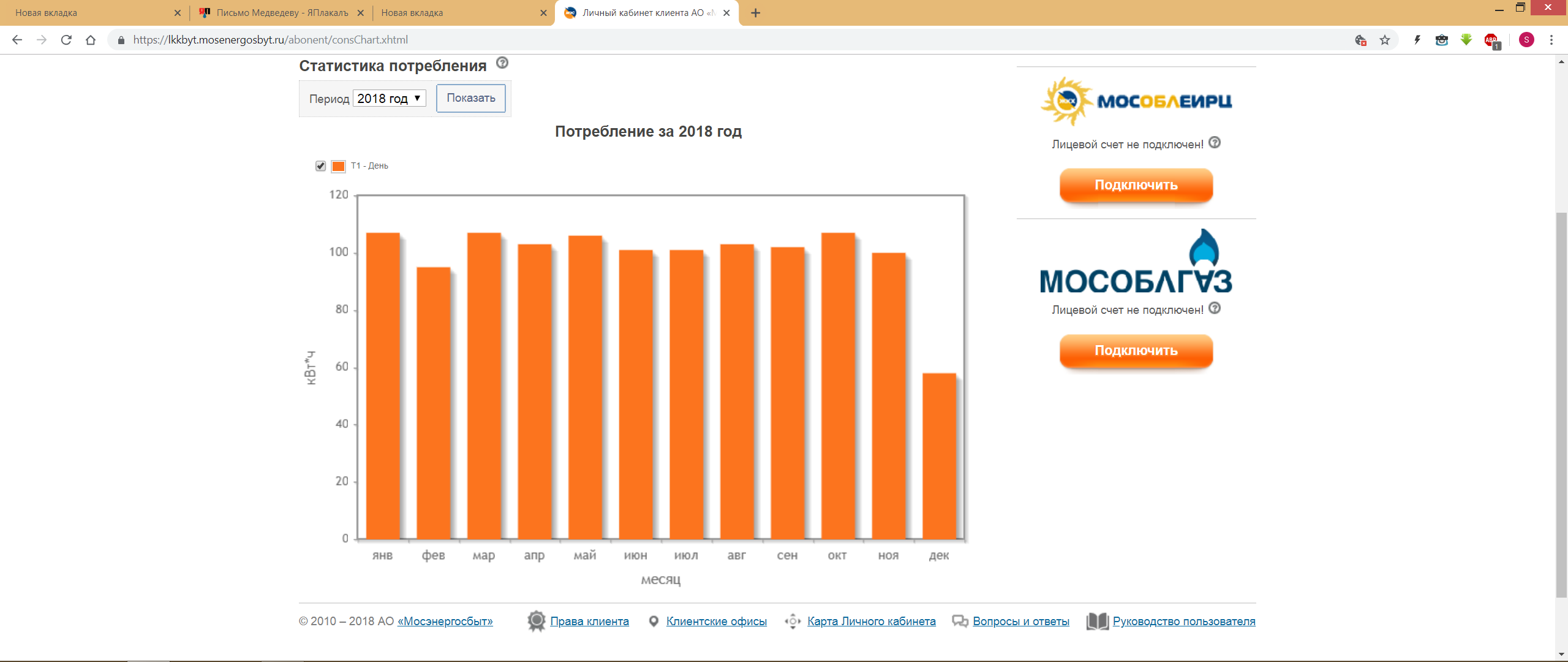Click the Руководство пользователя book icon
This screenshot has width=1568, height=662.
1098,622
